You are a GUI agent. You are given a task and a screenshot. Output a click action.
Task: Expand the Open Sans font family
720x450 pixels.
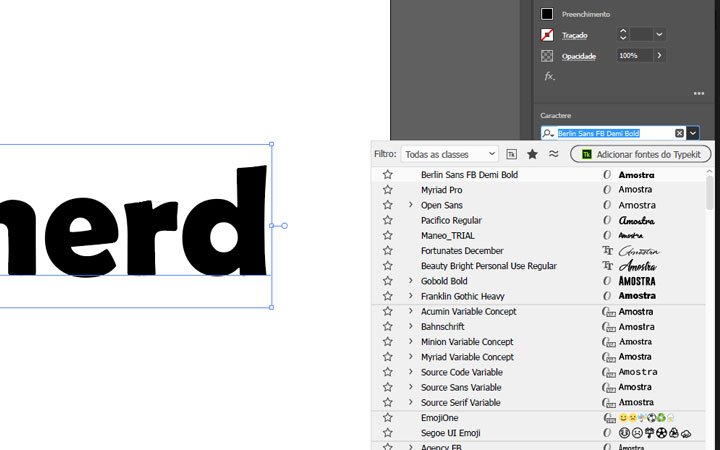[411, 205]
